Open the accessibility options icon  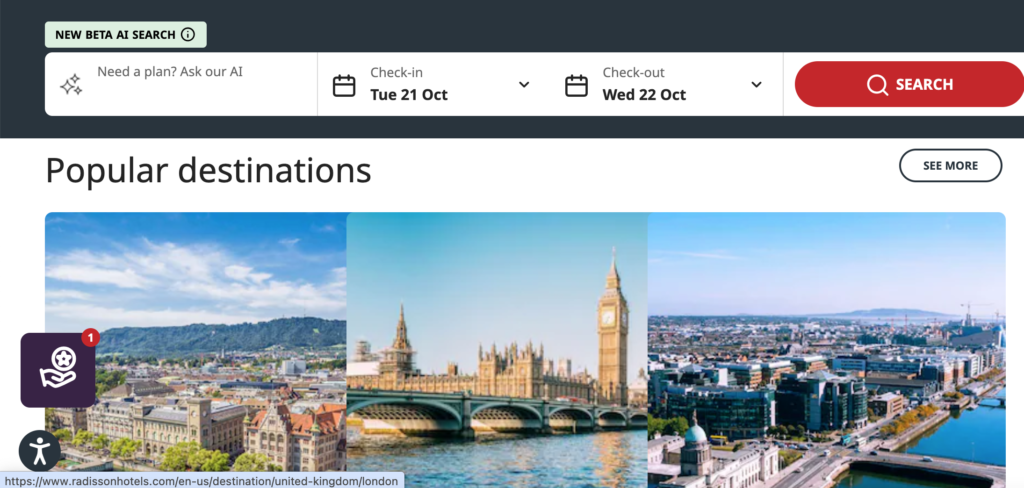(40, 450)
